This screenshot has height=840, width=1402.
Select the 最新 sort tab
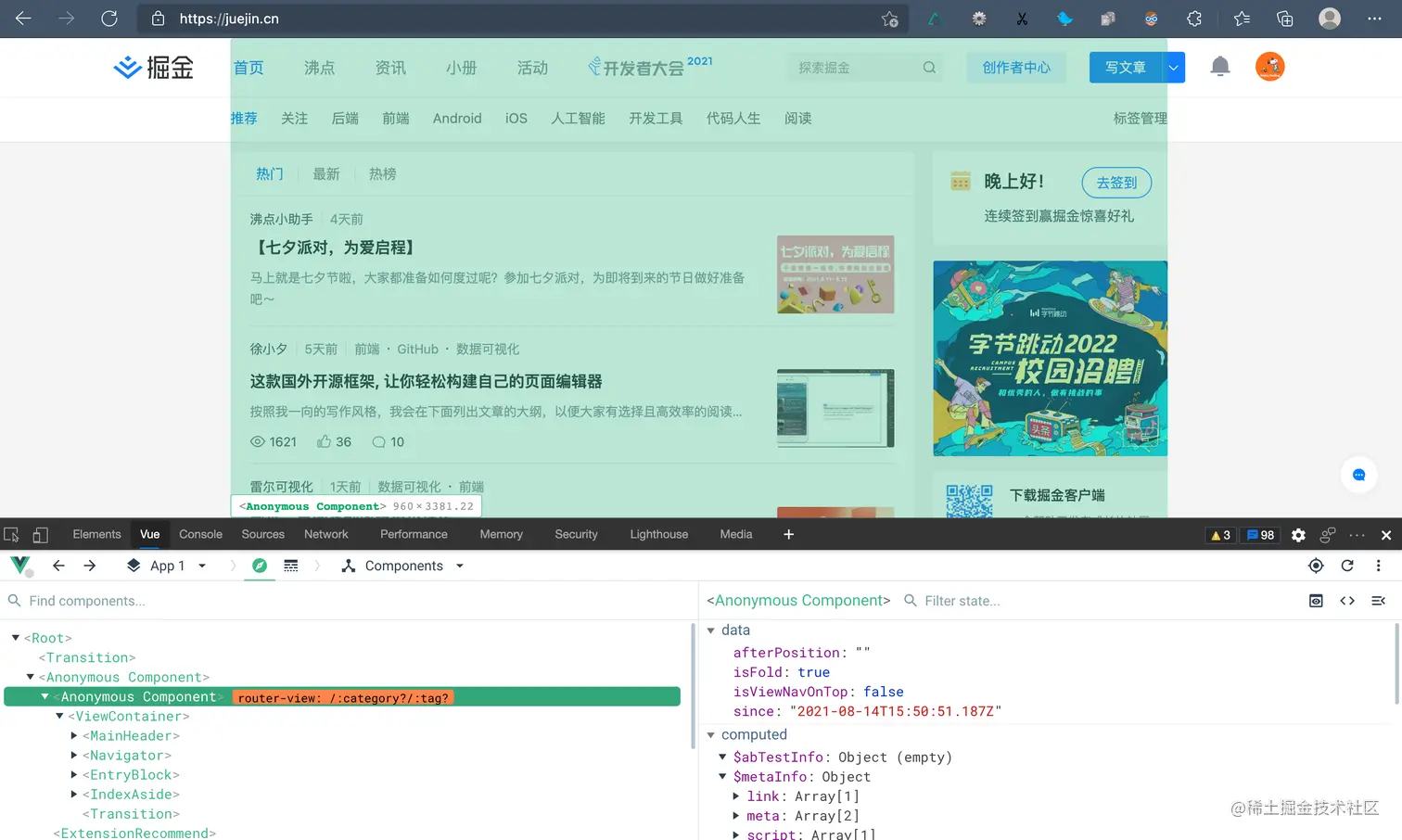tap(326, 173)
